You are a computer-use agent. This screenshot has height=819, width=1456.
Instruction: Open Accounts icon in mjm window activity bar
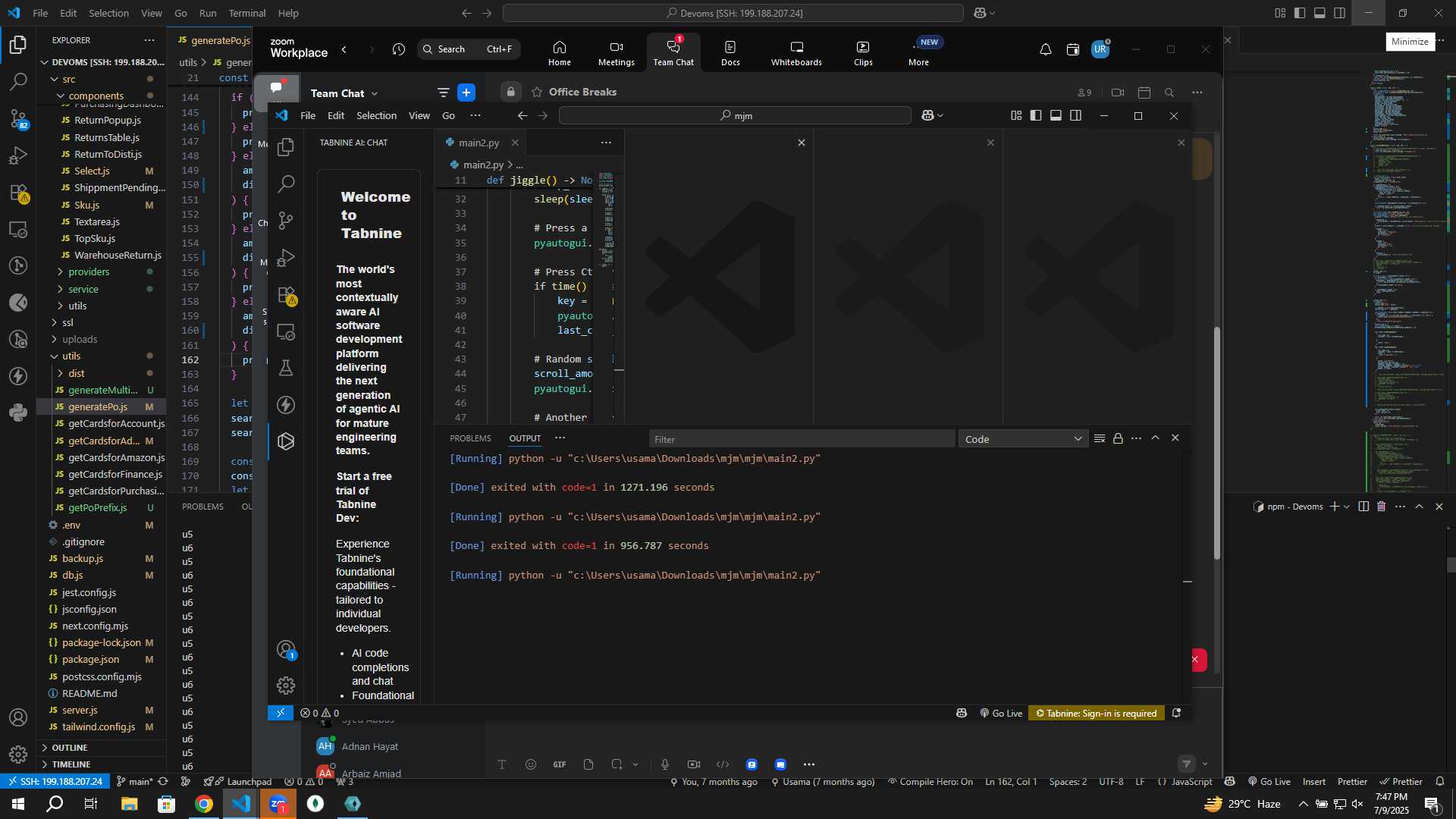pyautogui.click(x=286, y=650)
